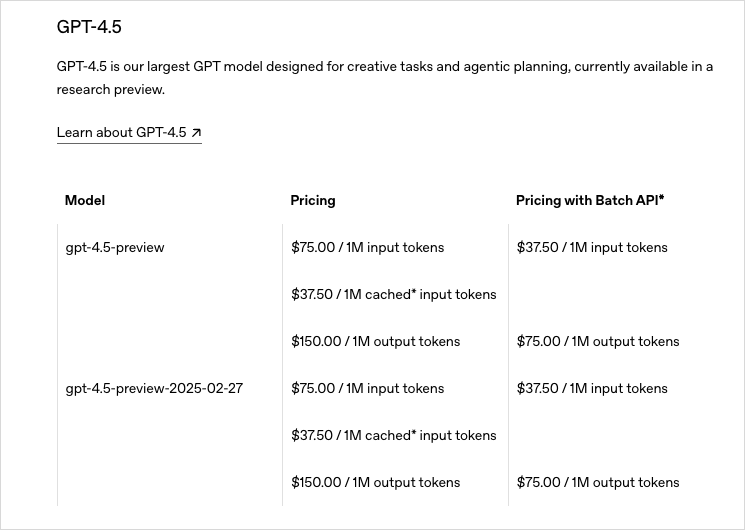Click gpt-4.5-preview-2025-02-27's Batch API $37.50 input price
This screenshot has height=530, width=745.
pyautogui.click(x=592, y=389)
